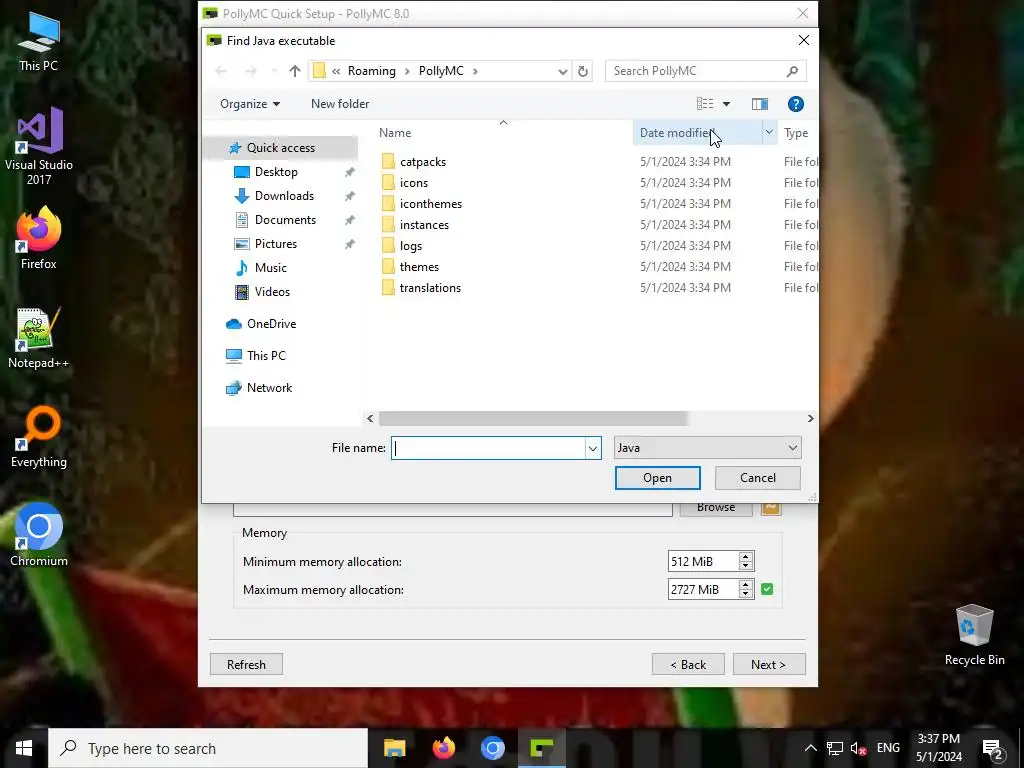The width and height of the screenshot is (1024, 768).
Task: Click the green maximum memory check indicator
Action: (767, 589)
